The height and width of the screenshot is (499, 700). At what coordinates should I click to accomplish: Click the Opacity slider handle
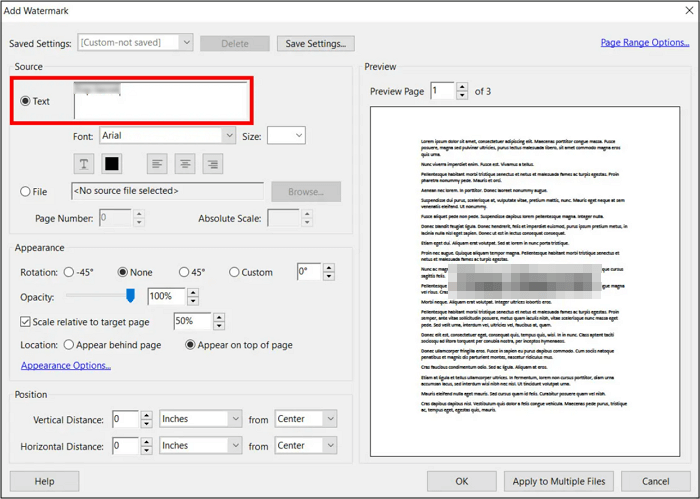[130, 296]
